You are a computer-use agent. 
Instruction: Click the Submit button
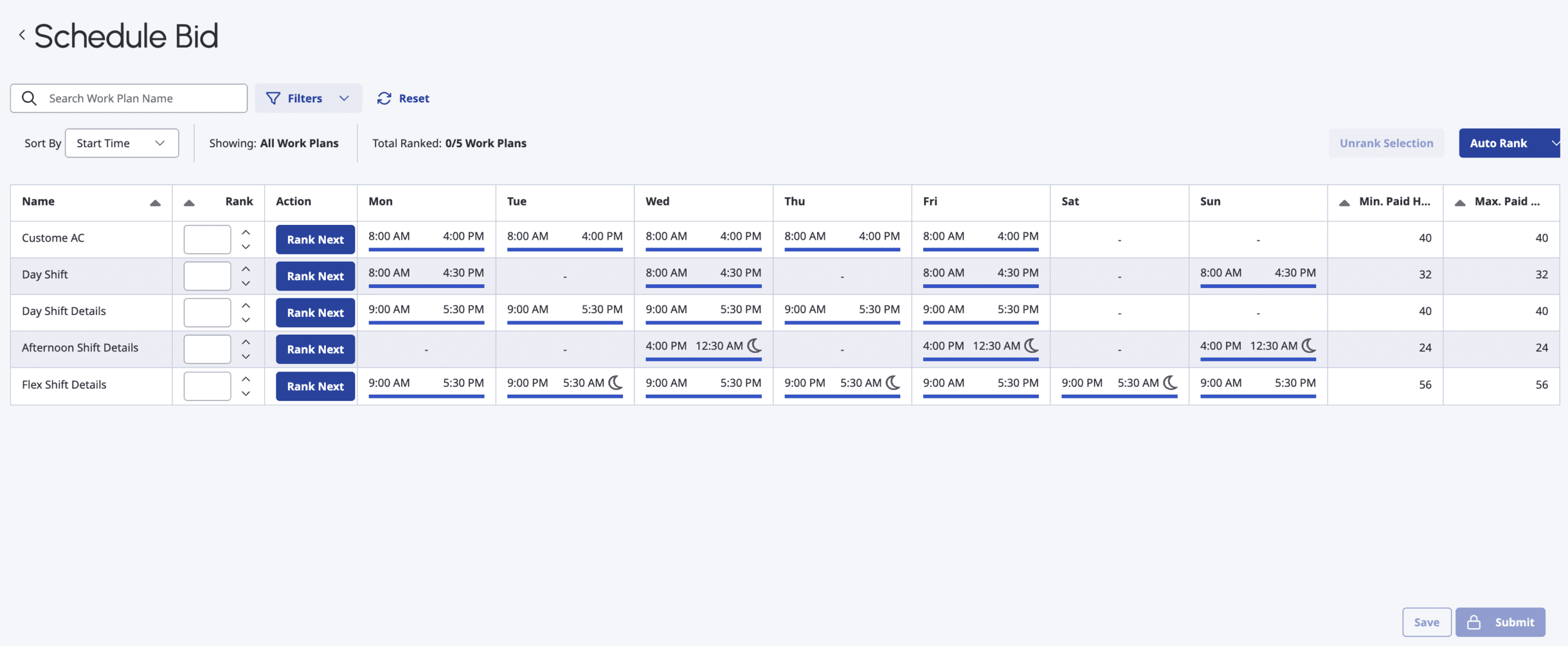pos(1501,622)
